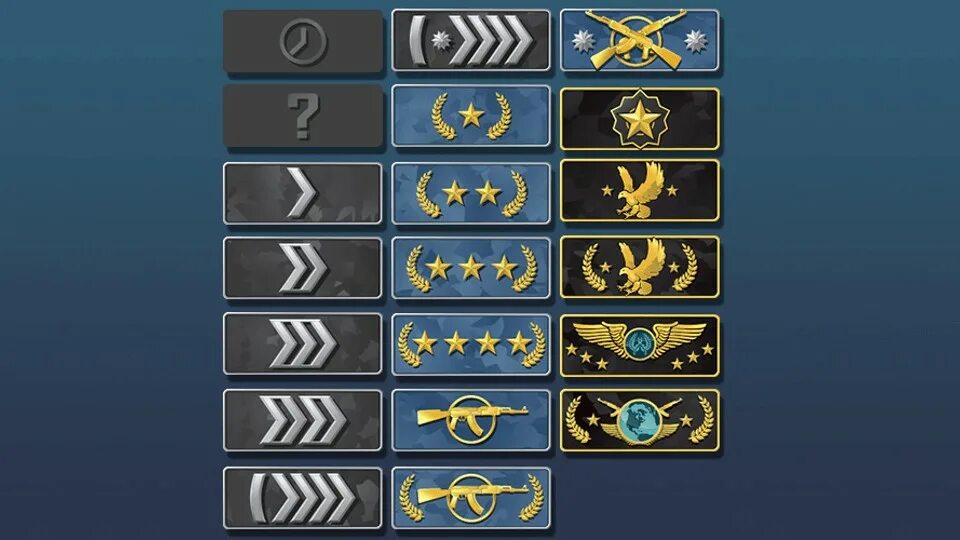Click Silver Elite Master badge with star
The height and width of the screenshot is (540, 960).
click(x=471, y=40)
